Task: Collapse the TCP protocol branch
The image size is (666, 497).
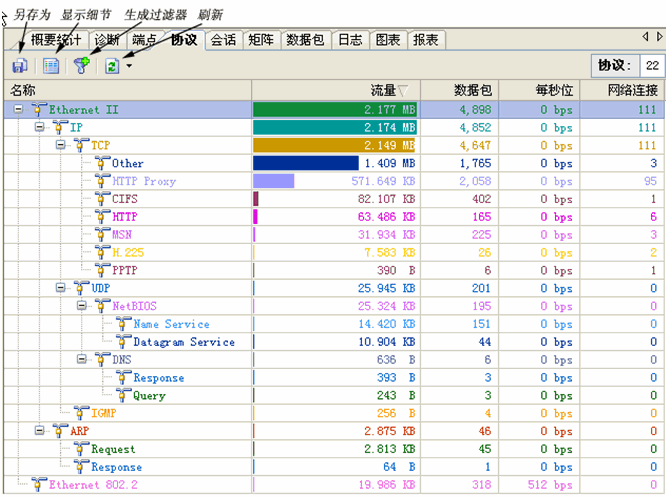Action: (x=61, y=146)
